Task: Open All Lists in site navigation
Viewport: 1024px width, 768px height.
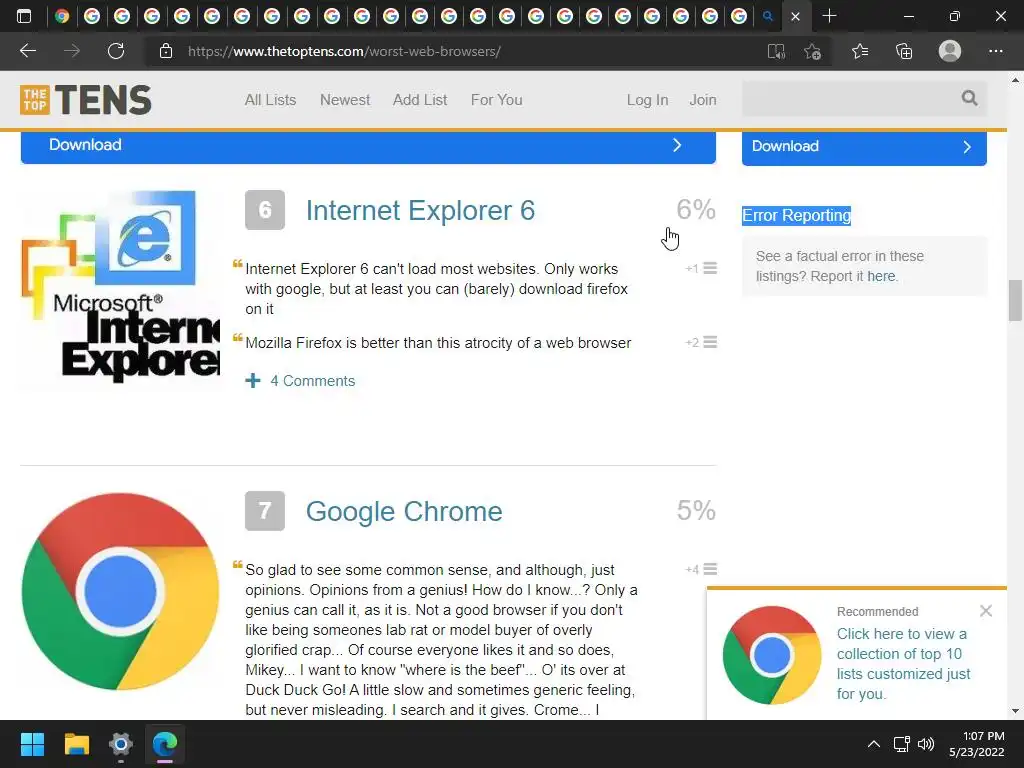Action: click(270, 100)
